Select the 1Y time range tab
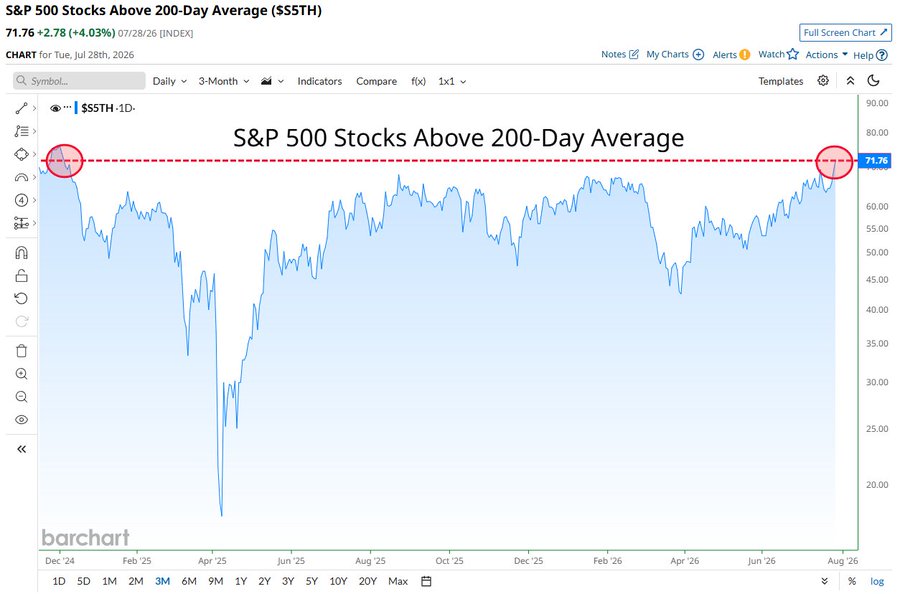Image resolution: width=900 pixels, height=594 pixels. tap(240, 581)
